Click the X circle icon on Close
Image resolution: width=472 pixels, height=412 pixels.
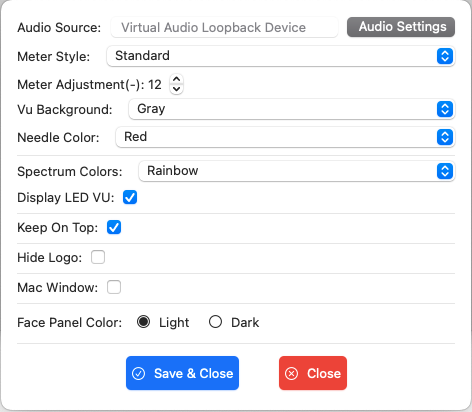click(x=292, y=373)
